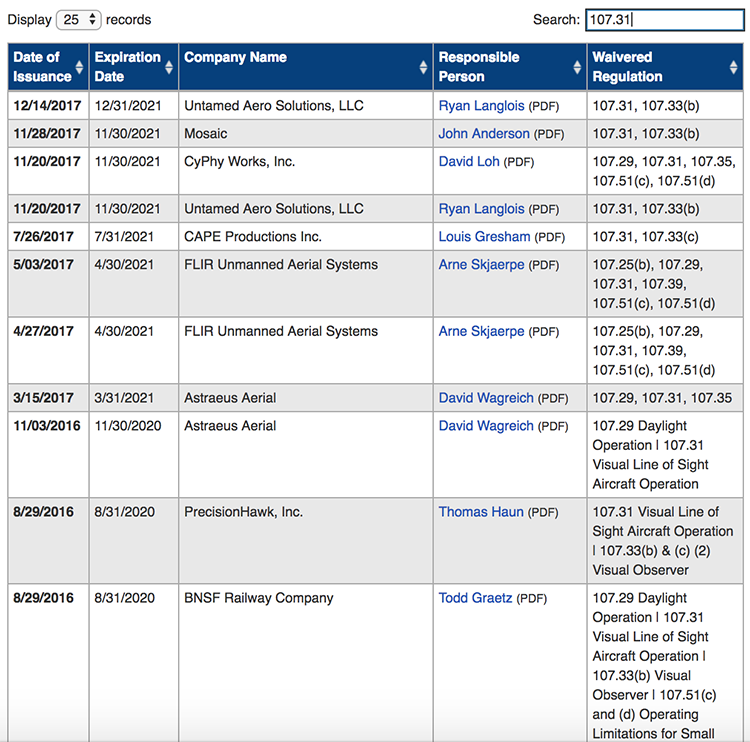Select the CyPhy Works, Inc. cell

pyautogui.click(x=306, y=171)
